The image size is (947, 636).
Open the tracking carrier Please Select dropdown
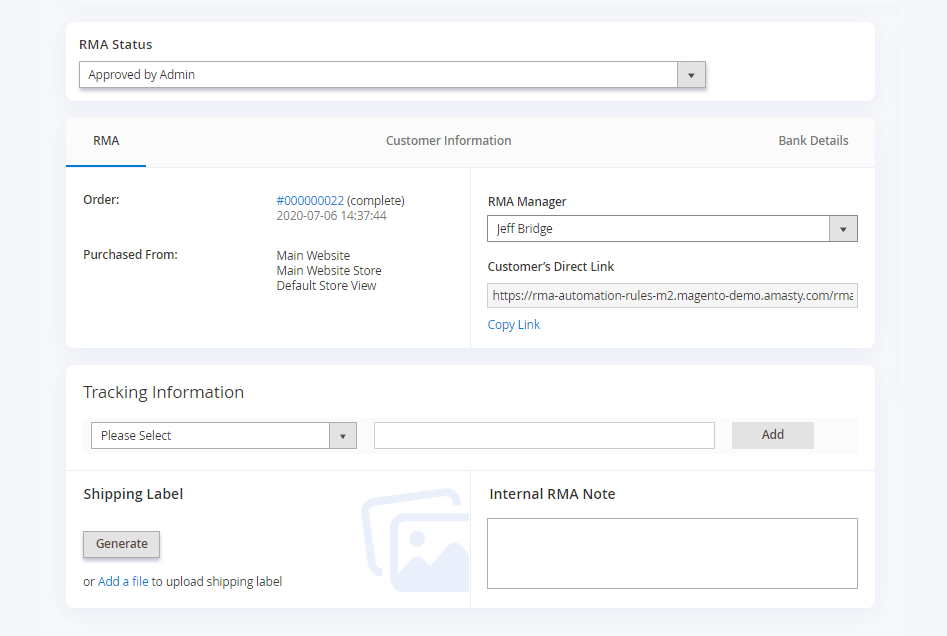[x=210, y=435]
